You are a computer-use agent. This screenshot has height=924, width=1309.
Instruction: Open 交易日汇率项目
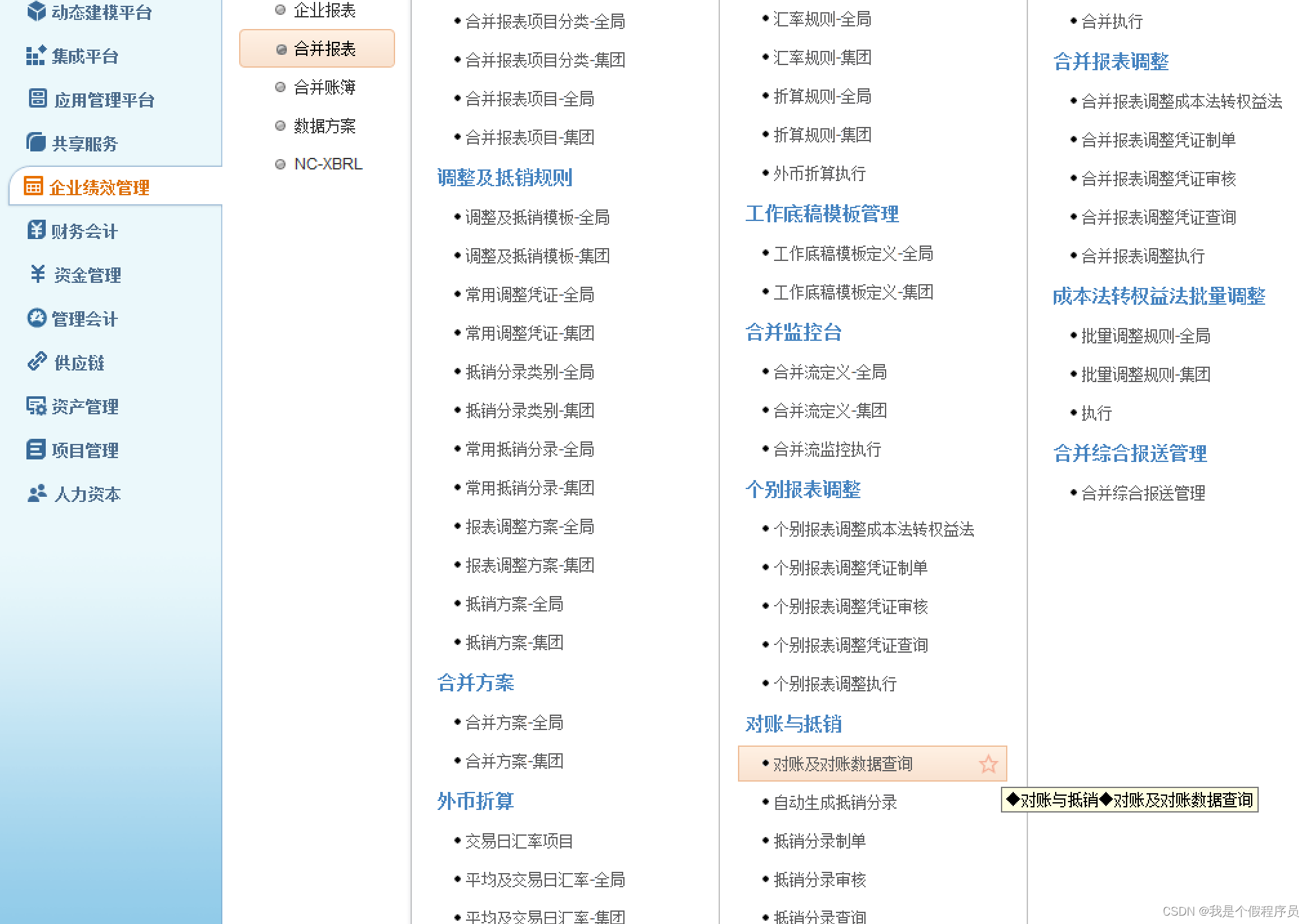click(x=519, y=841)
